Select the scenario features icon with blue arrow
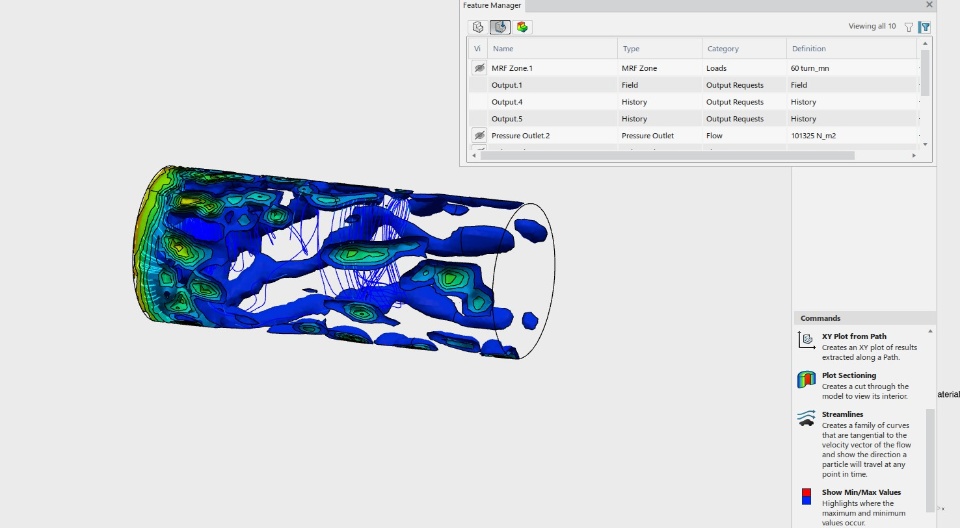960x528 pixels. coord(500,27)
